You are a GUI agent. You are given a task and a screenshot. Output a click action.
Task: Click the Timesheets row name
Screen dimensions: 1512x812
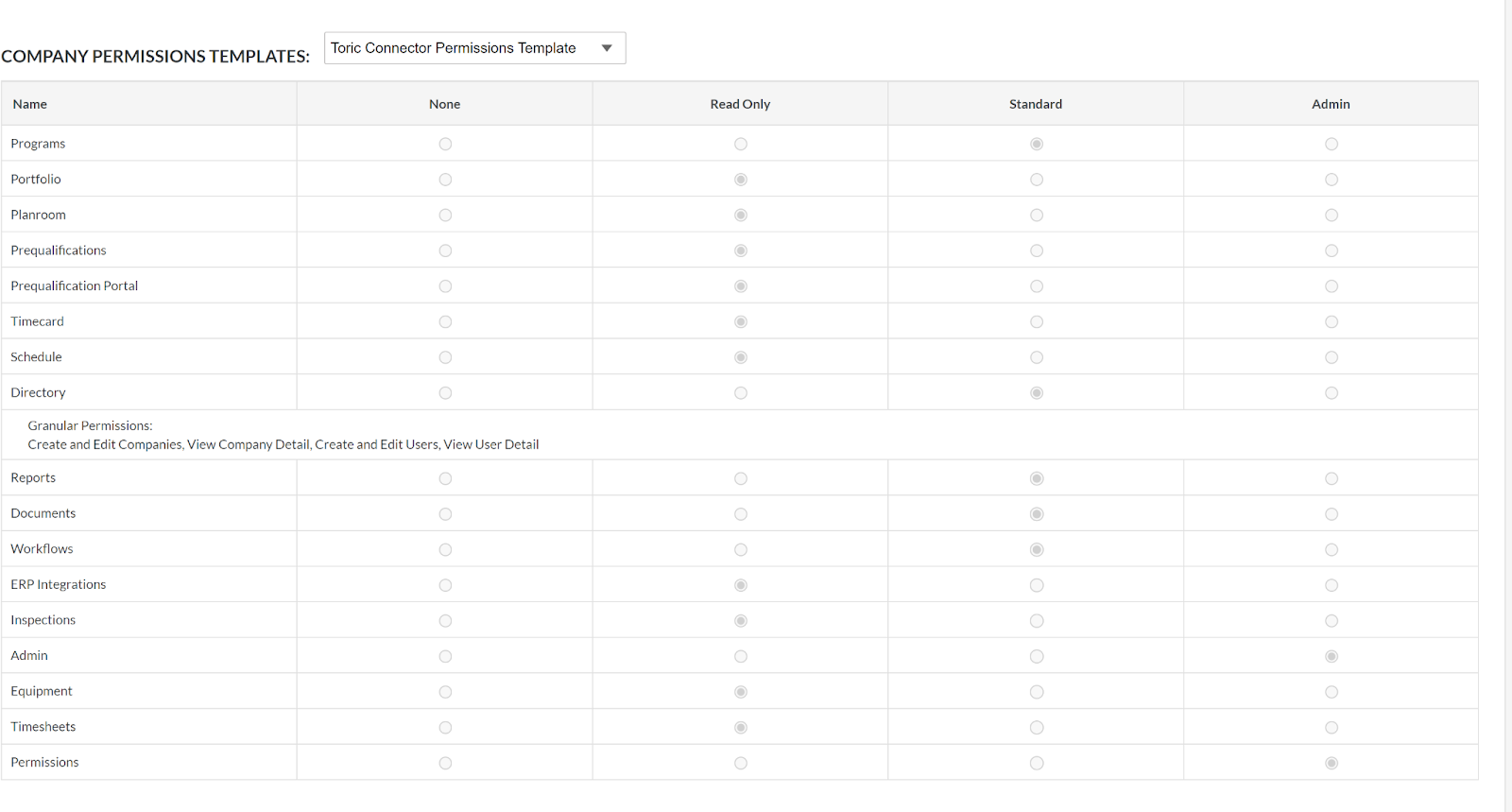[43, 726]
